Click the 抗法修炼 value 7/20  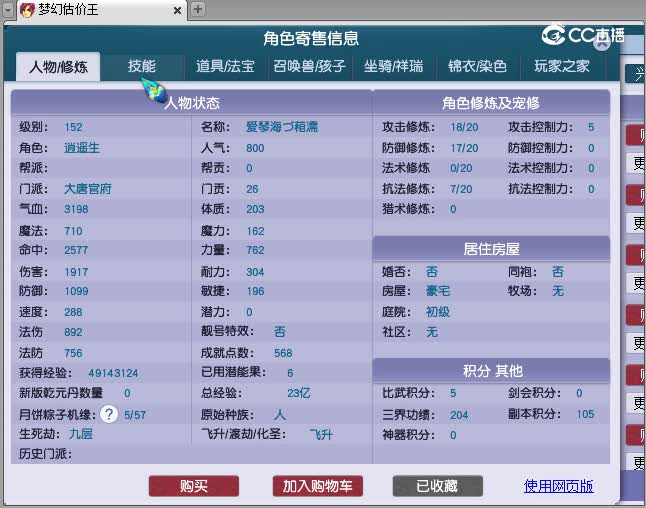tap(461, 189)
